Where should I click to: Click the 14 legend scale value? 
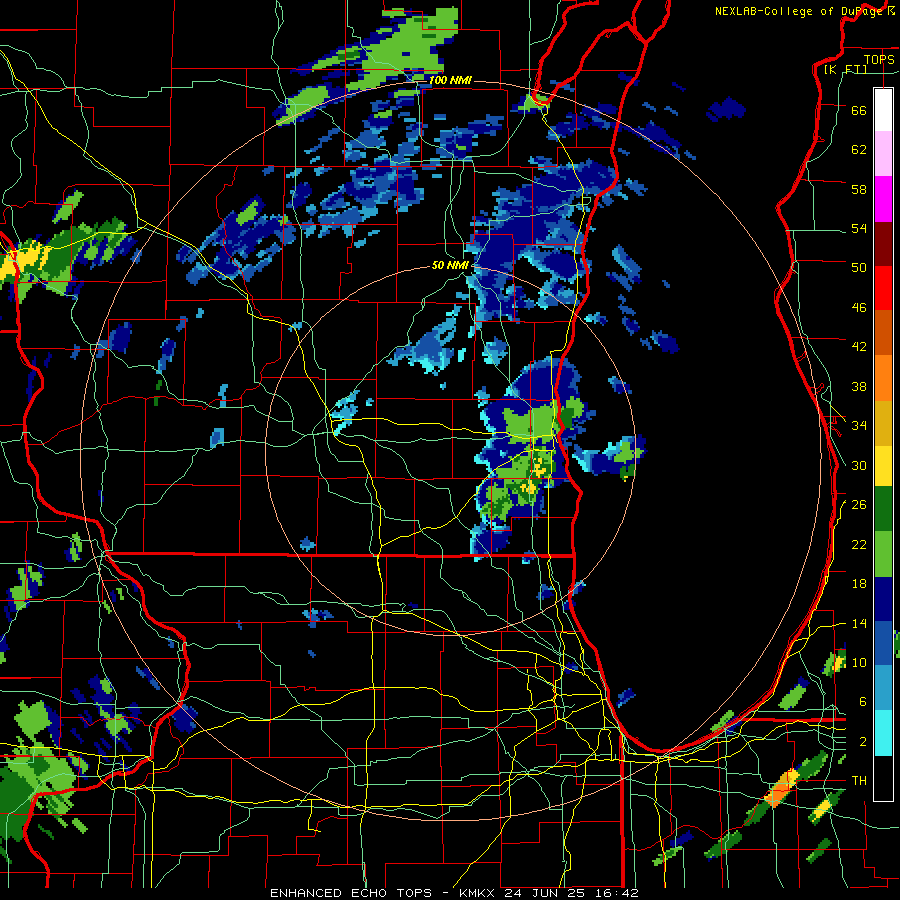[859, 623]
